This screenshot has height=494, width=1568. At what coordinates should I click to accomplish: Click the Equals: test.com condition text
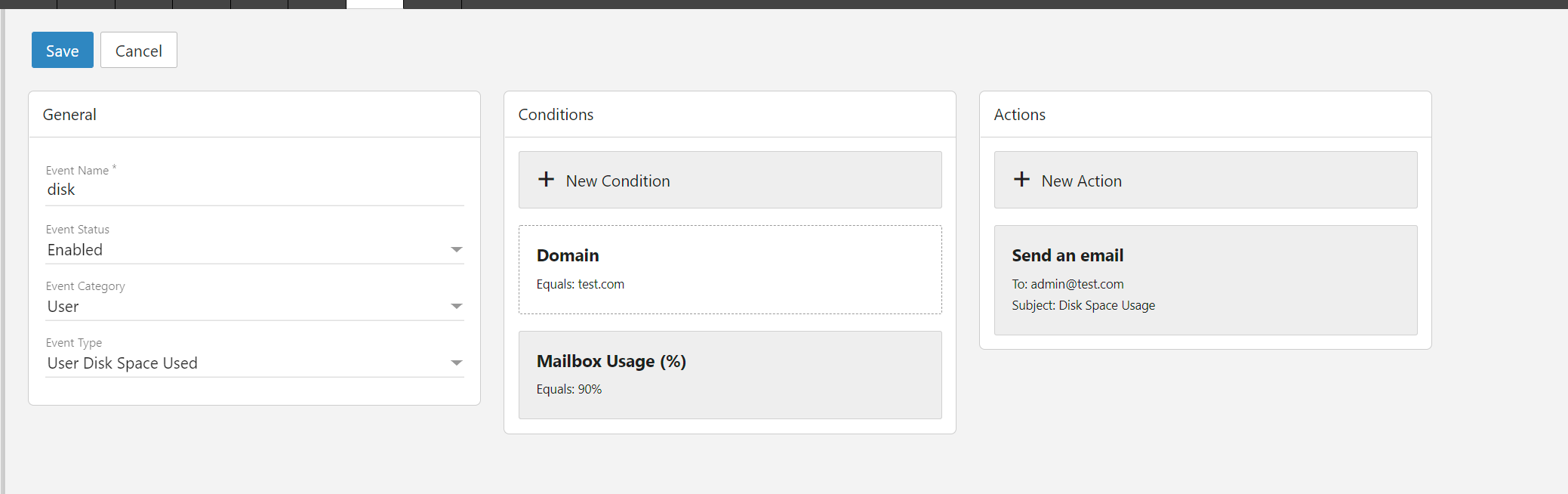[x=580, y=285]
